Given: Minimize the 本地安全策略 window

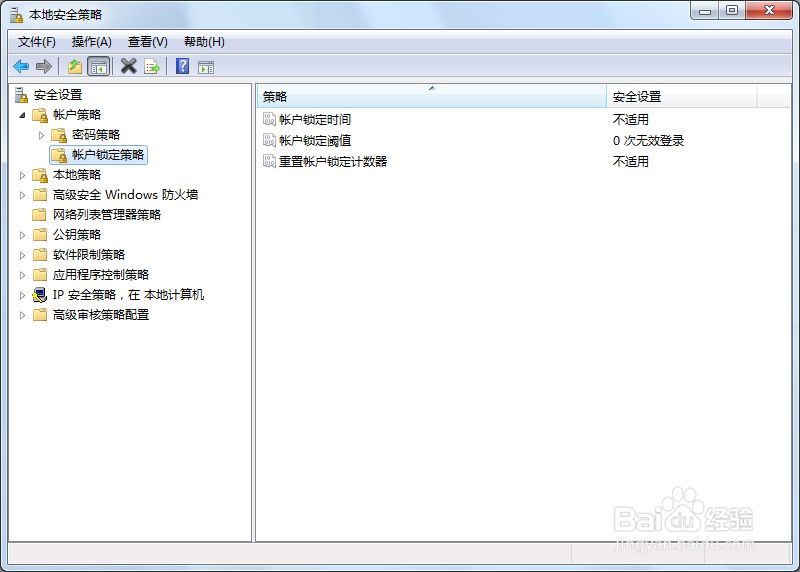Looking at the screenshot, I should (705, 10).
